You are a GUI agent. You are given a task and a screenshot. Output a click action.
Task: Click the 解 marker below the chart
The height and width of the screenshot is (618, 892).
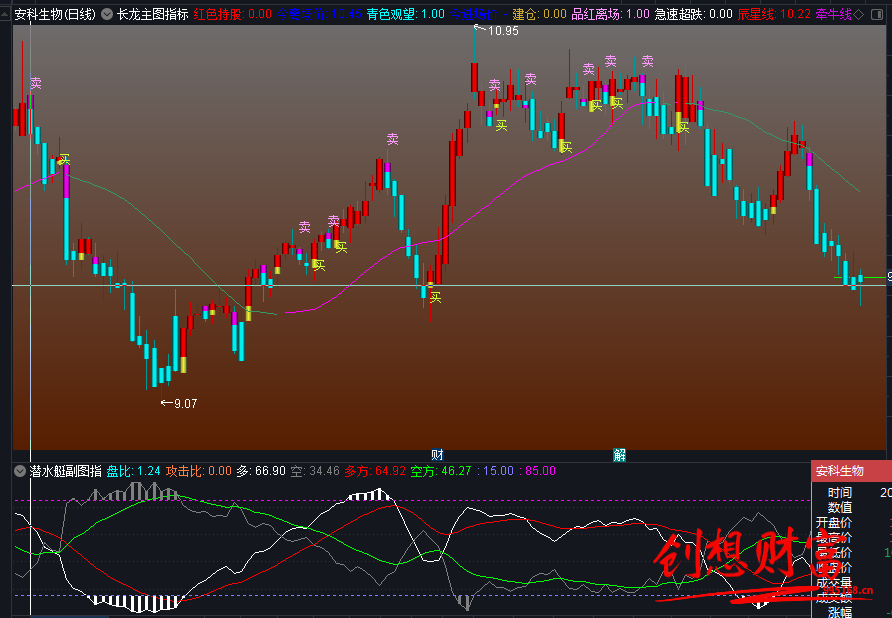pos(620,455)
